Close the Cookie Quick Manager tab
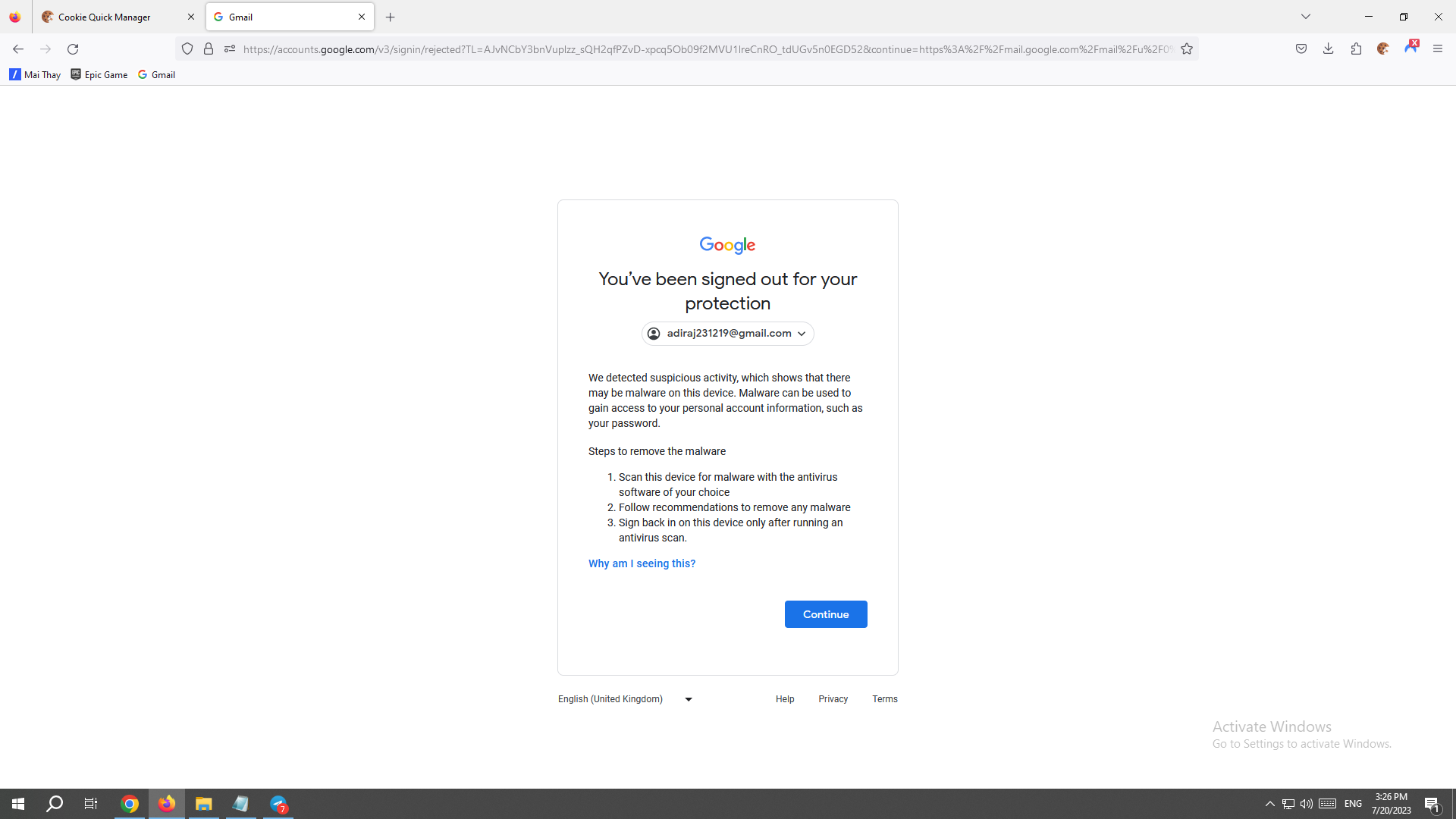This screenshot has height=819, width=1456. pyautogui.click(x=191, y=17)
